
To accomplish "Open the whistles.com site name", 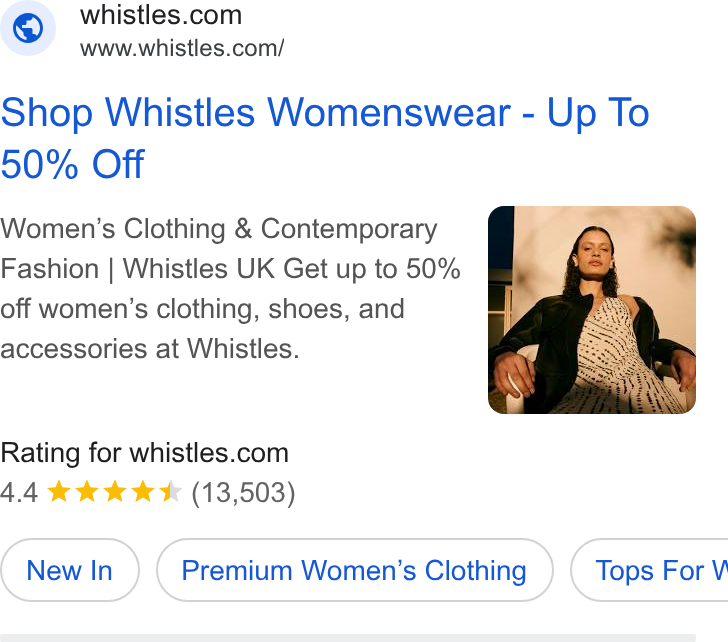I will click(x=161, y=15).
